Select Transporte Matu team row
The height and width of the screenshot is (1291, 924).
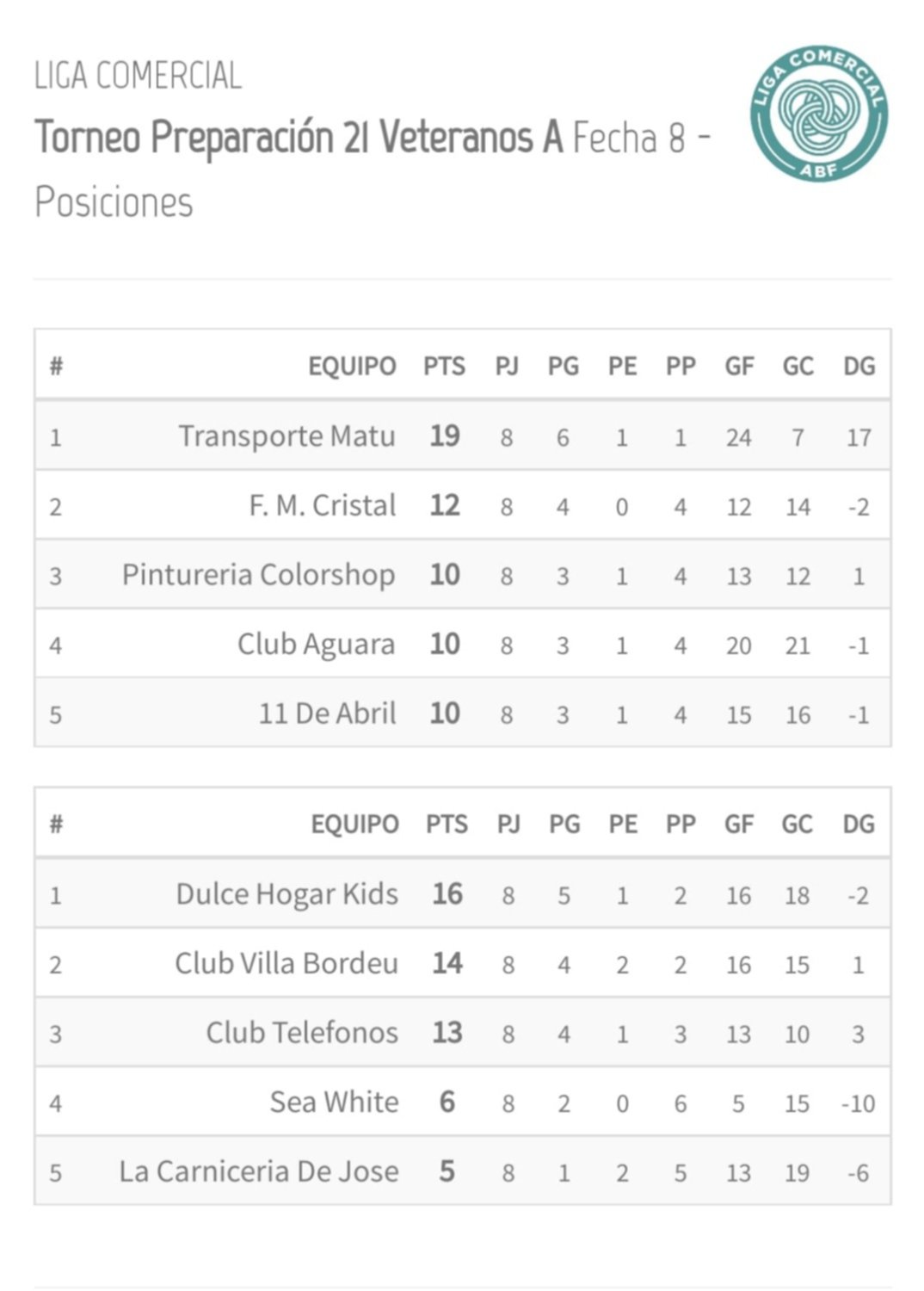click(463, 435)
